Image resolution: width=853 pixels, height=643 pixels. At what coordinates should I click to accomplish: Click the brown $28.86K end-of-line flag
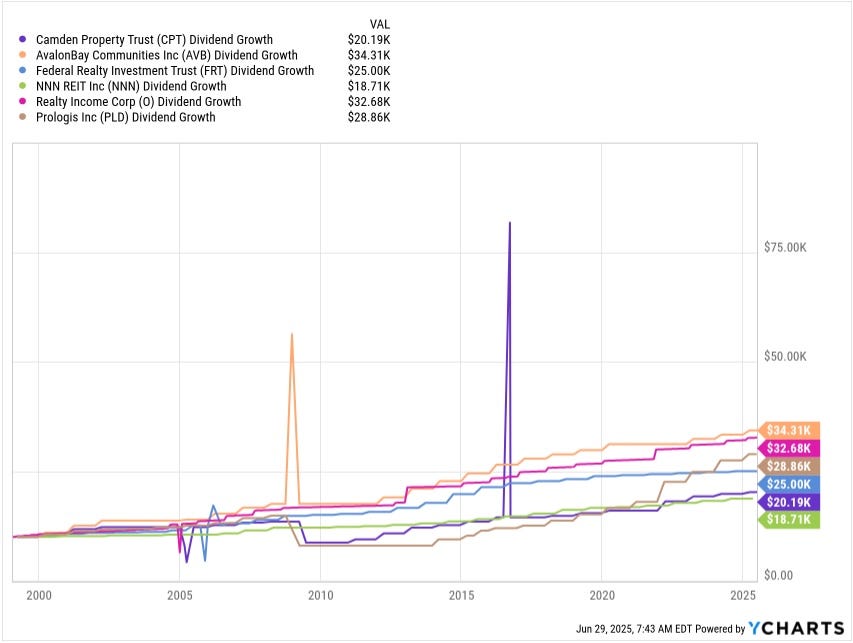click(789, 466)
